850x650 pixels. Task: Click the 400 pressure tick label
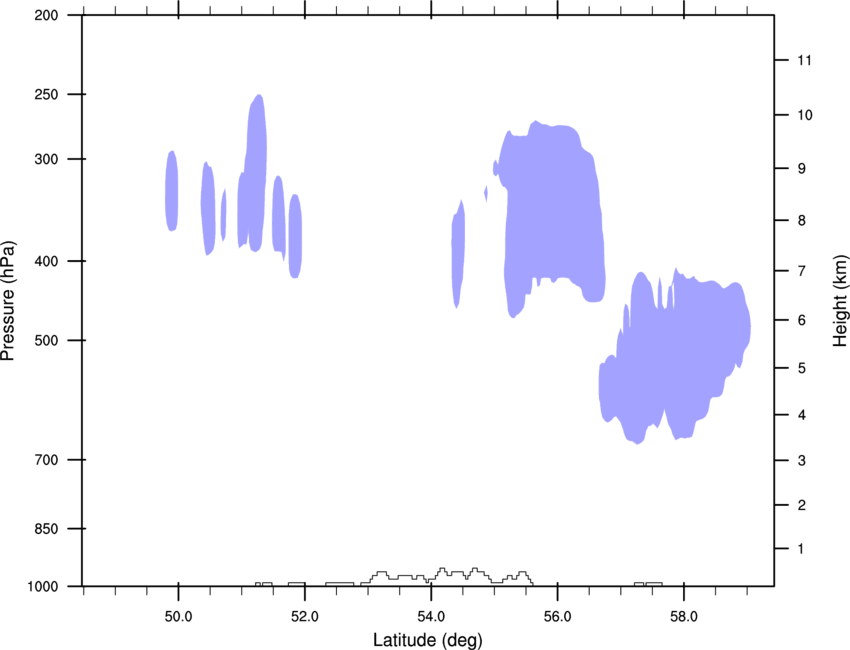click(47, 261)
